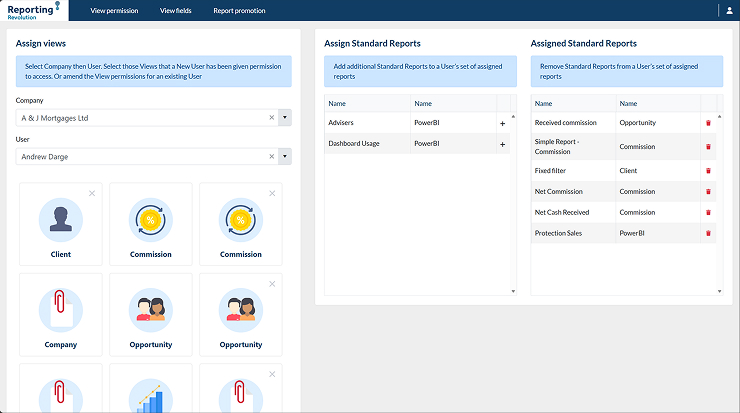
Task: Clear the selected user Andrew Darge
Action: 271,157
